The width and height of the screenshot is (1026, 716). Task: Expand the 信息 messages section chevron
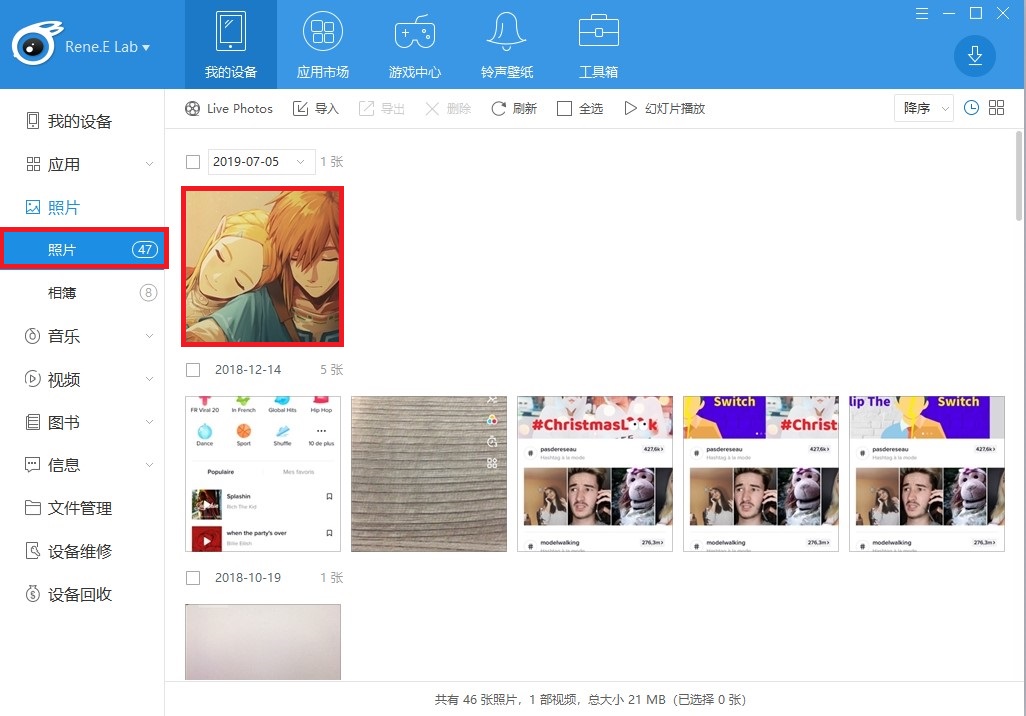point(149,465)
